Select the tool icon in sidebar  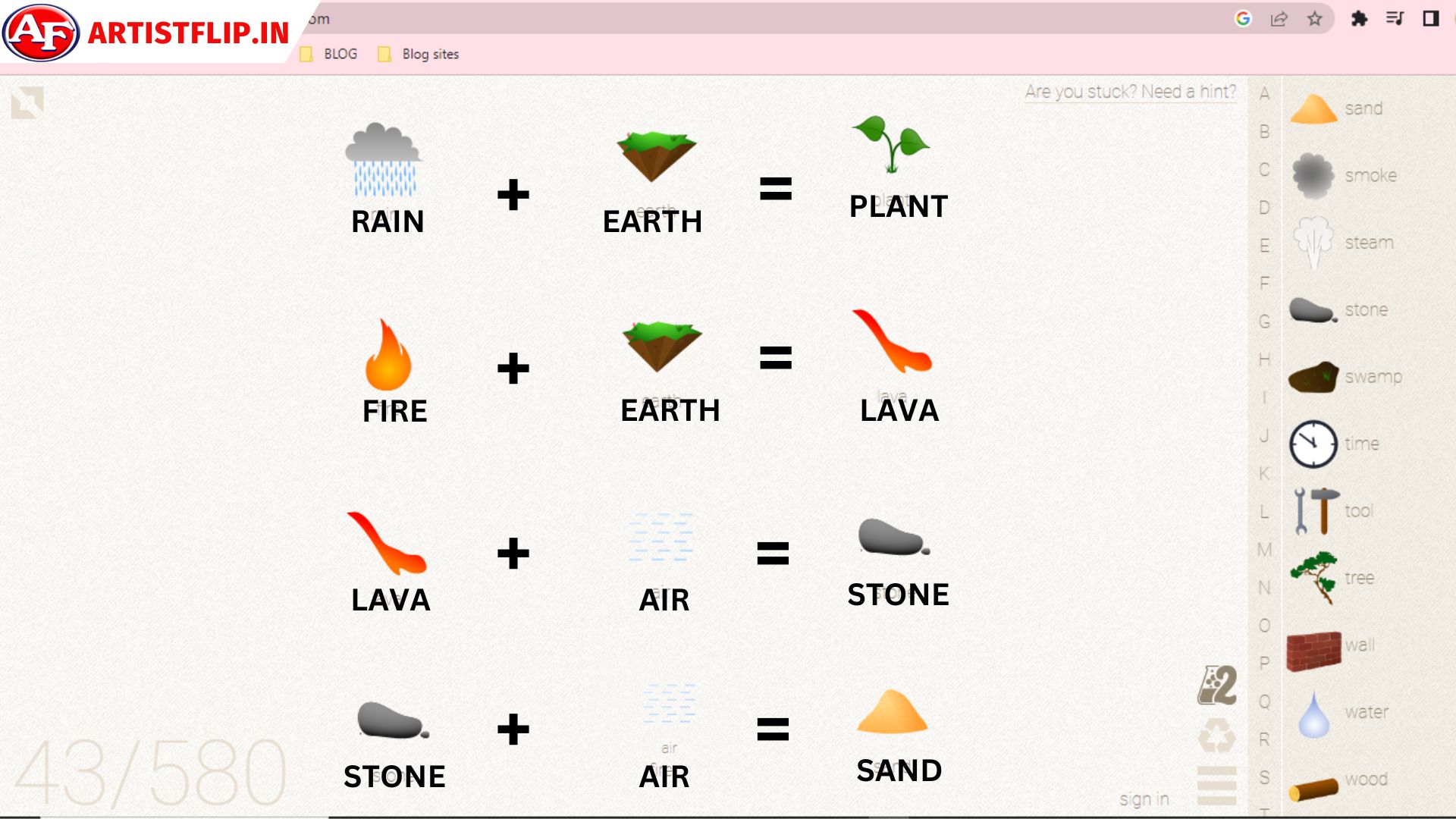click(1312, 510)
